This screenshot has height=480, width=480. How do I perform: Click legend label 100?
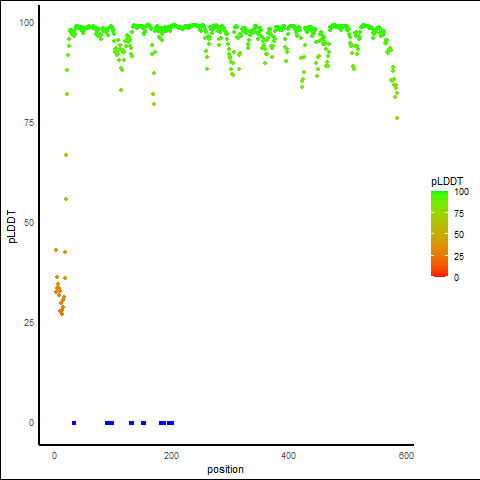click(461, 192)
